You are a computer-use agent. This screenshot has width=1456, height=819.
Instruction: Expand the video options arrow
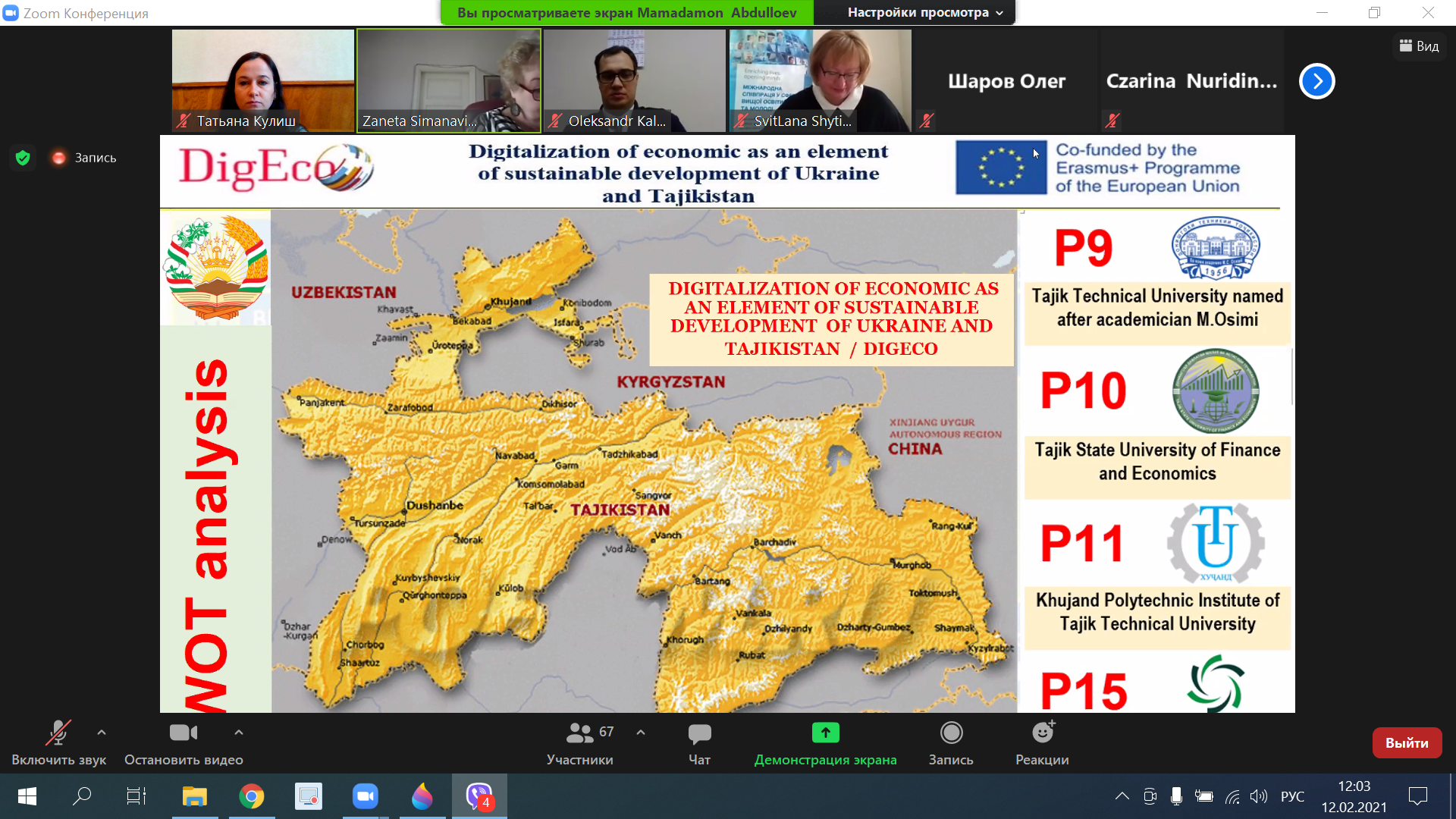point(239,733)
